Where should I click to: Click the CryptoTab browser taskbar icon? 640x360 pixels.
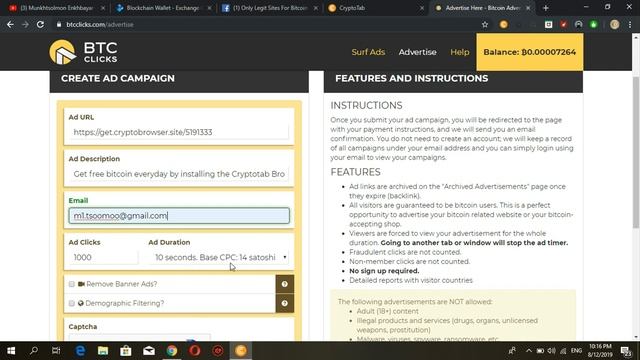point(241,351)
